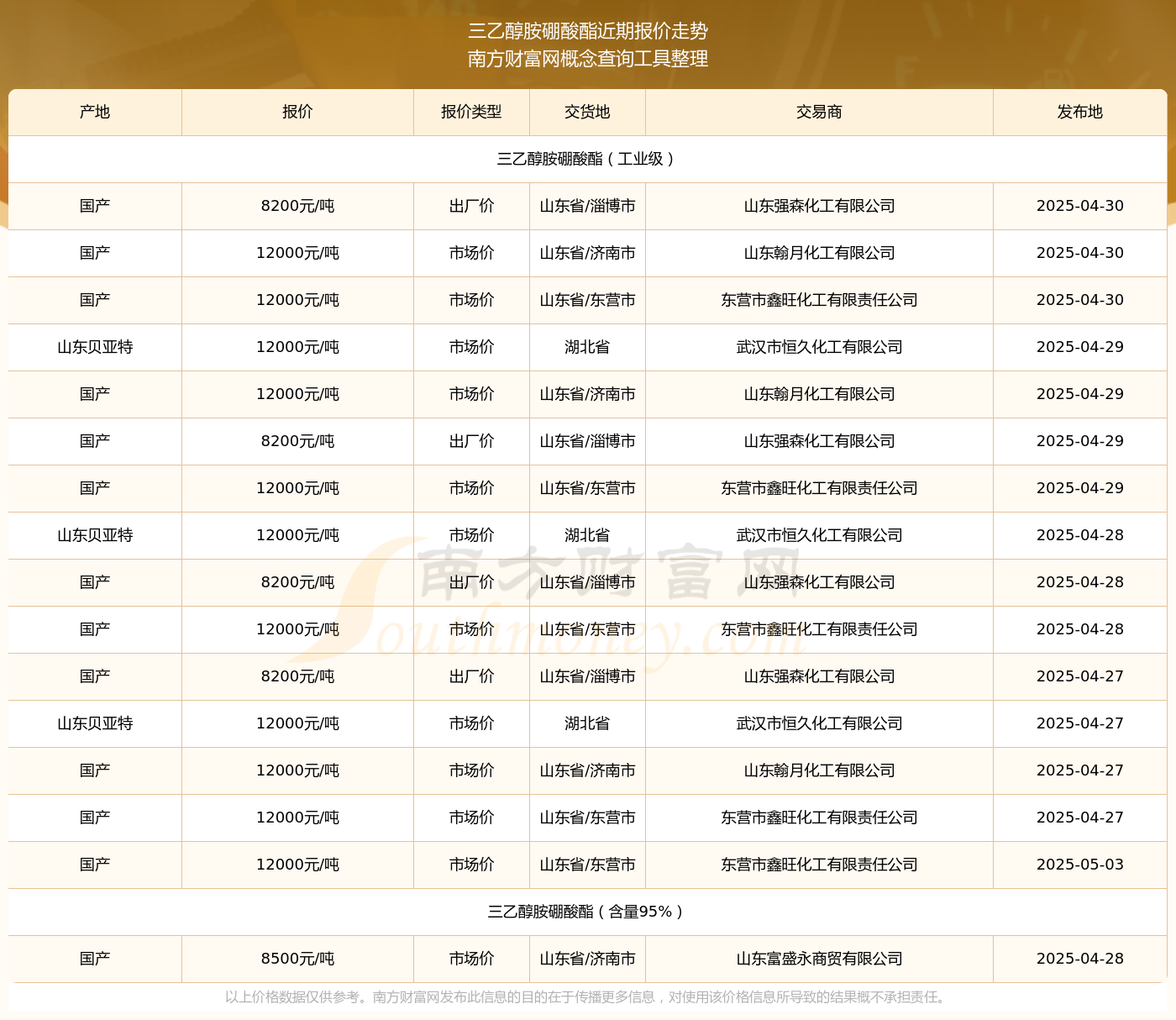Click the 2025-04-29 date in the 武汉市恒久 row
Viewport: 1176px width, 1020px height.
point(1079,347)
